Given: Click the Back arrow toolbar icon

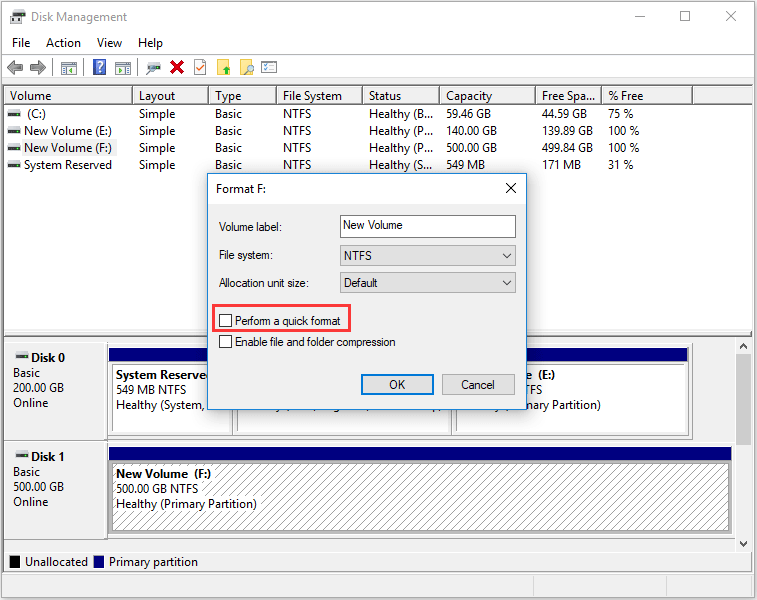Looking at the screenshot, I should click(15, 68).
